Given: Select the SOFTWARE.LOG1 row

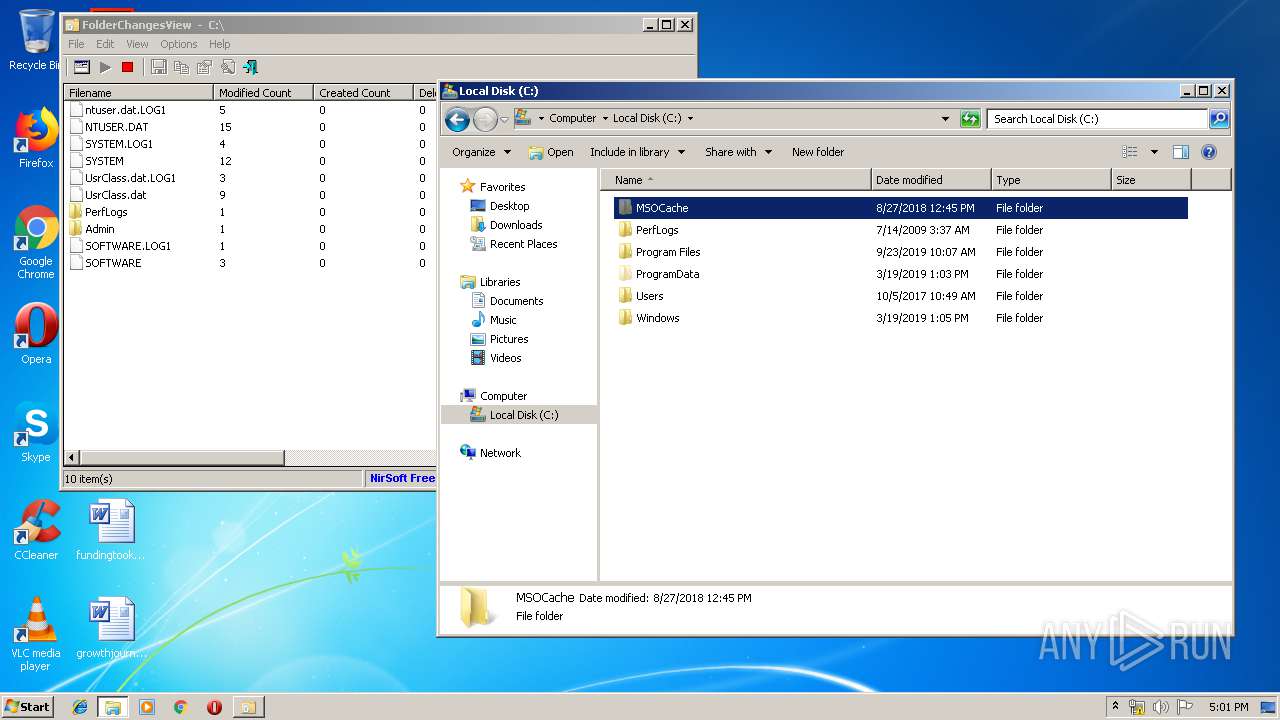Looking at the screenshot, I should [250, 246].
